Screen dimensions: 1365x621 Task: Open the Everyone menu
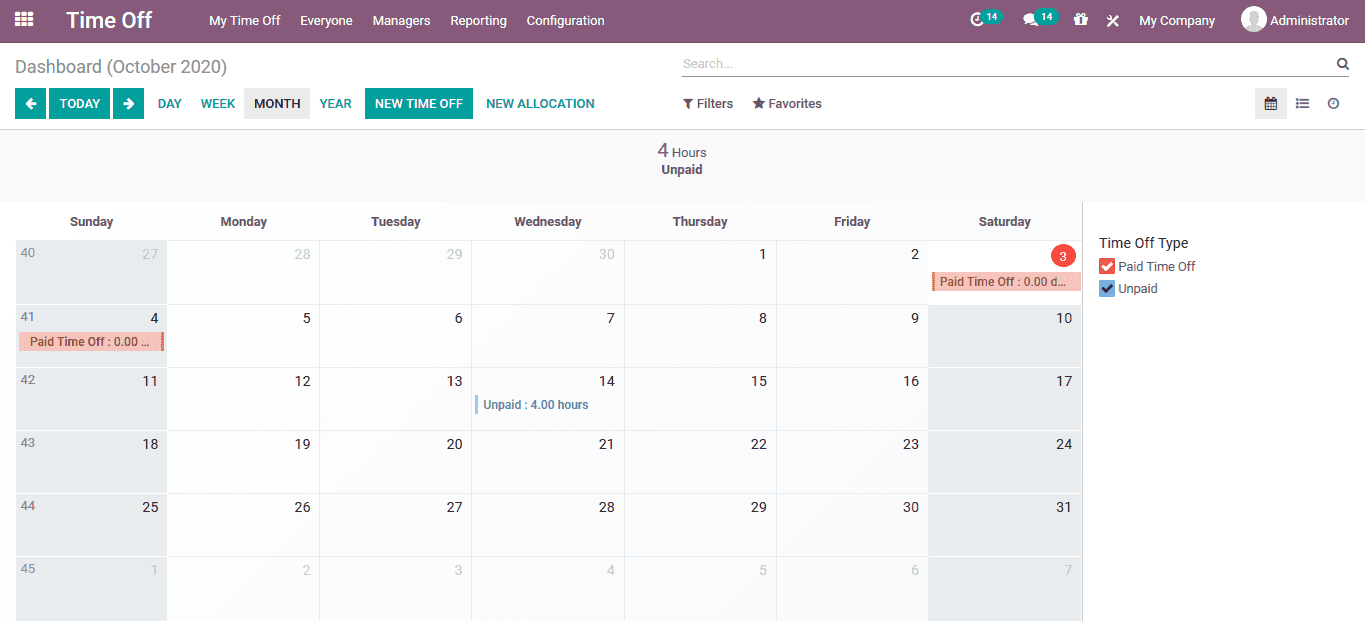pyautogui.click(x=326, y=20)
